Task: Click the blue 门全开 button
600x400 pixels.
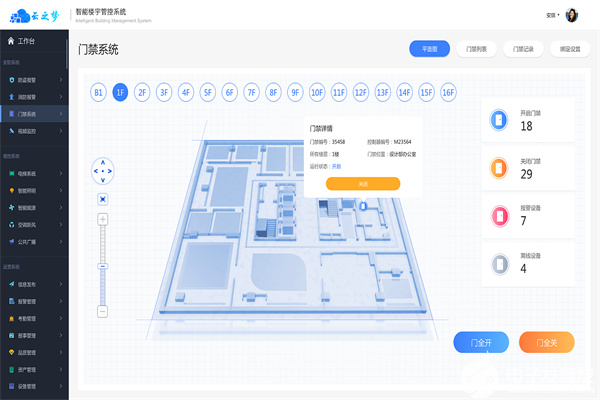Action: point(481,342)
